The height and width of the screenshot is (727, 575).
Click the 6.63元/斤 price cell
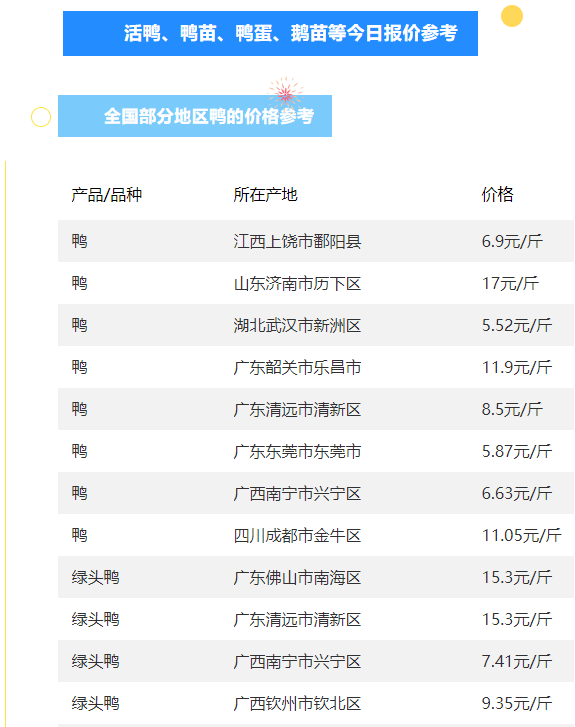(x=517, y=493)
